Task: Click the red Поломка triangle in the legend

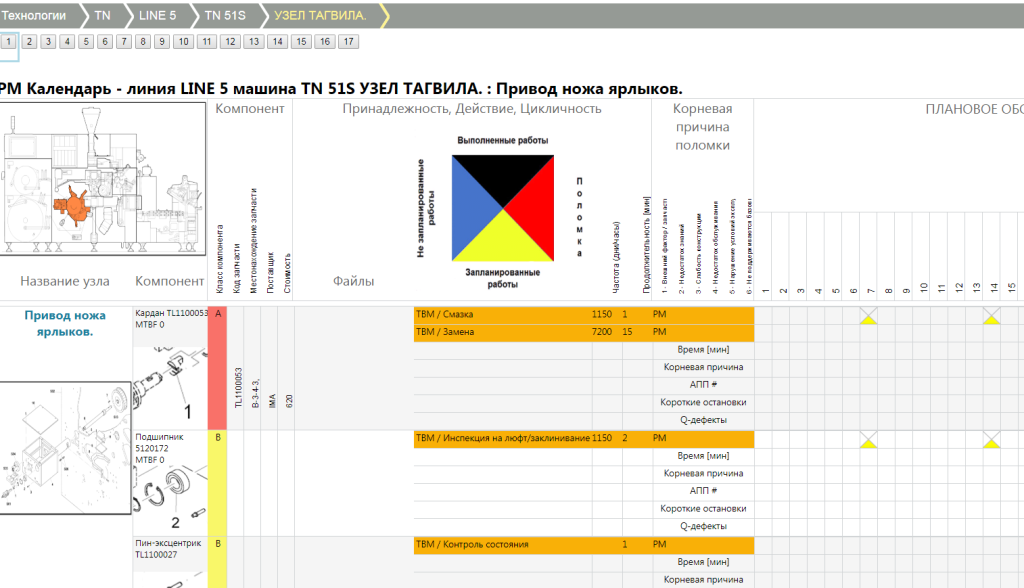Action: (x=531, y=210)
